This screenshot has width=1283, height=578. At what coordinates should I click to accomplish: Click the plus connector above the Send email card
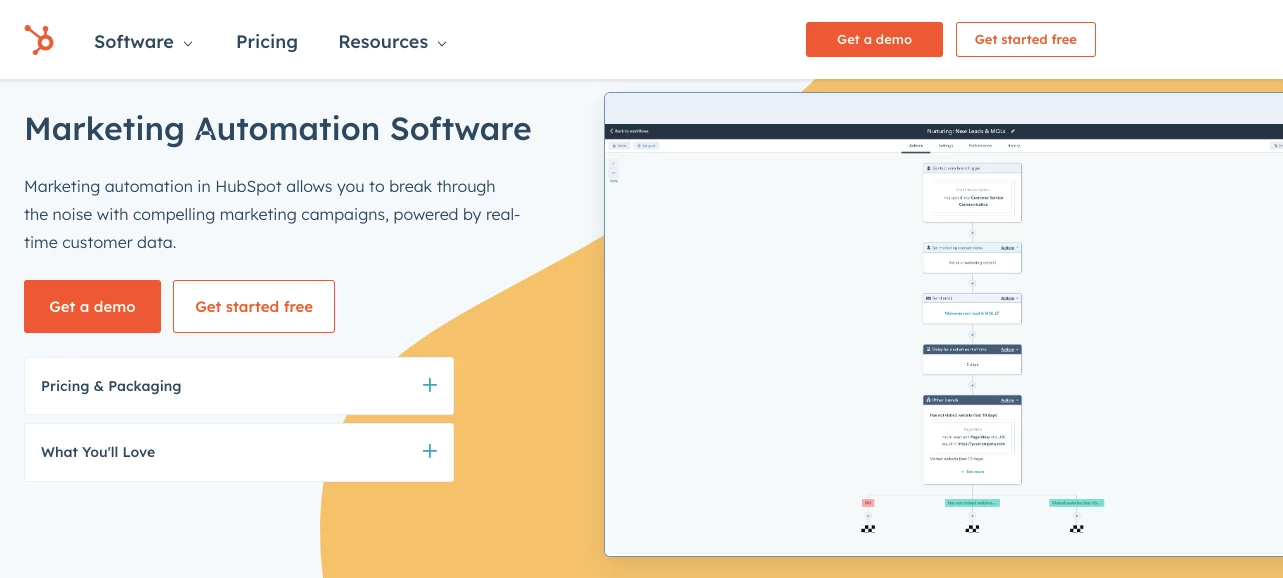[x=972, y=283]
